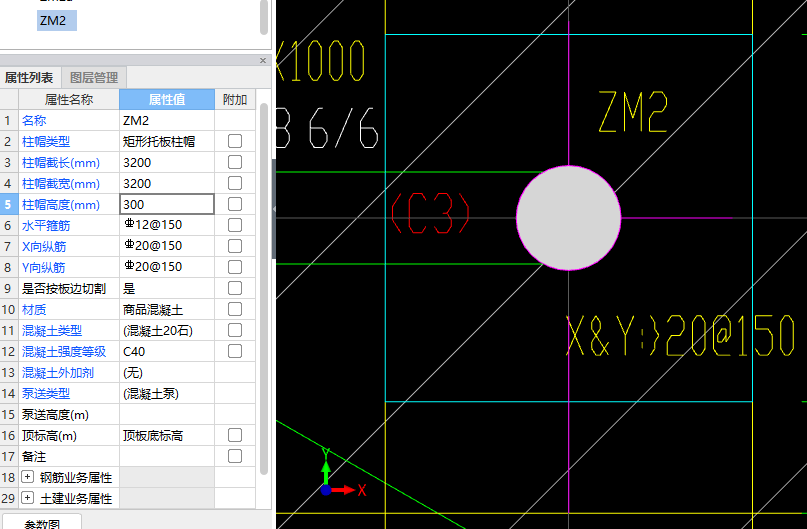Image resolution: width=807 pixels, height=529 pixels.
Task: Click the 泵送类型 property name
Action: [46, 394]
